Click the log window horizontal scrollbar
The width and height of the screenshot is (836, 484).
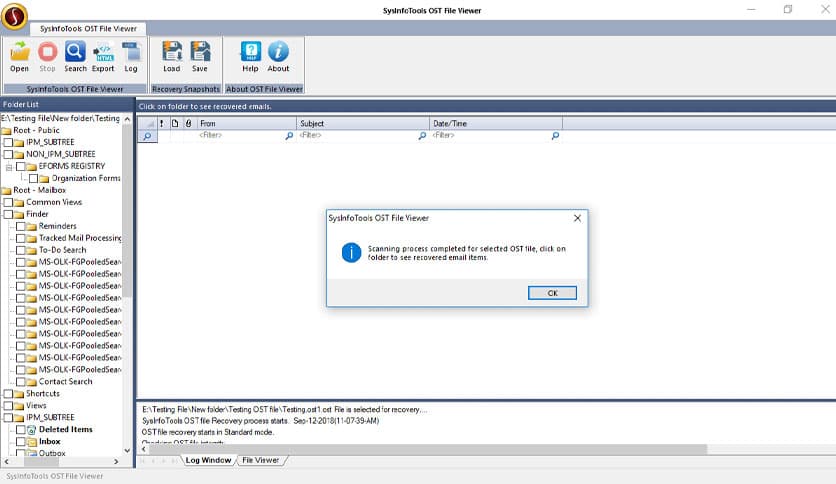coord(428,449)
